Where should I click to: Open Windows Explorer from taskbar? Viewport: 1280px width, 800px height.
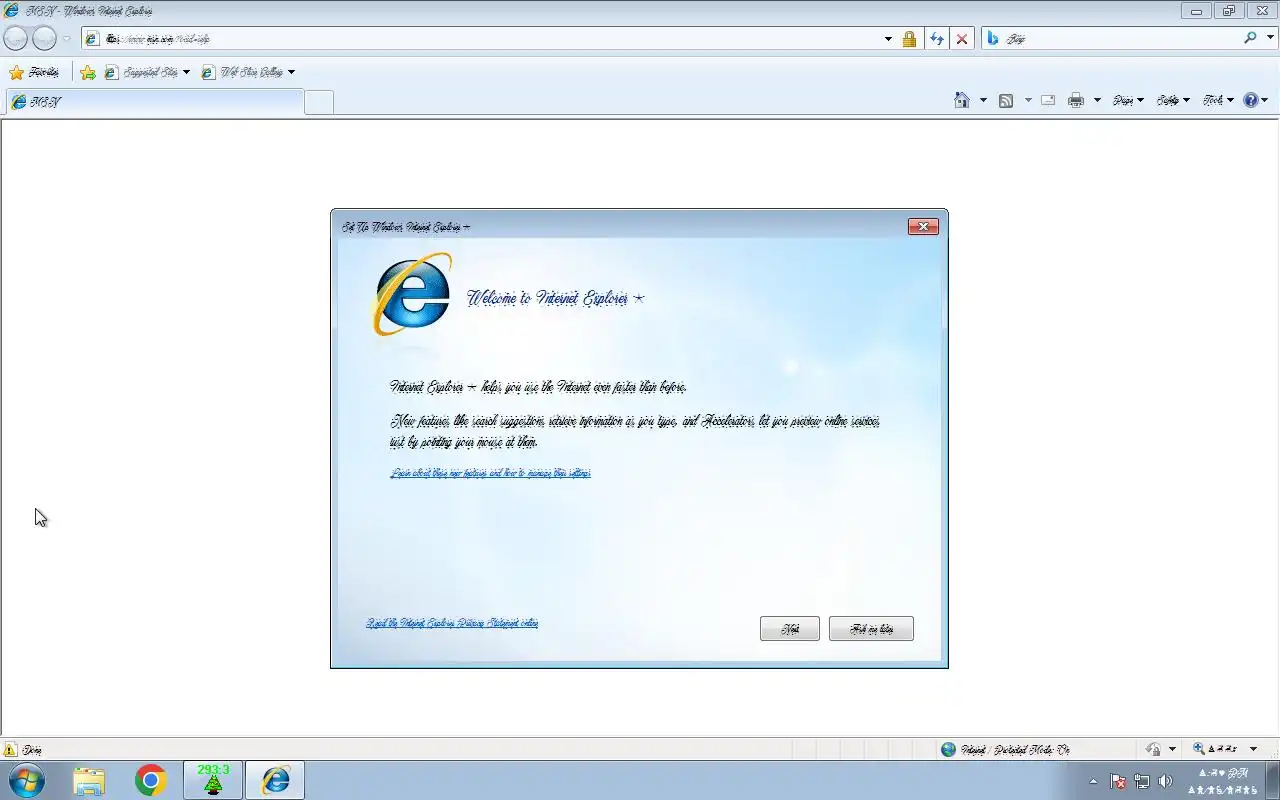pos(89,780)
